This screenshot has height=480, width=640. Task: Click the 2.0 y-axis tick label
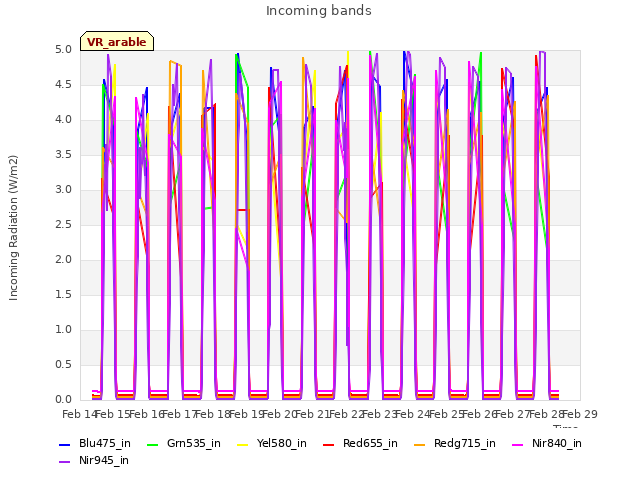tap(63, 260)
